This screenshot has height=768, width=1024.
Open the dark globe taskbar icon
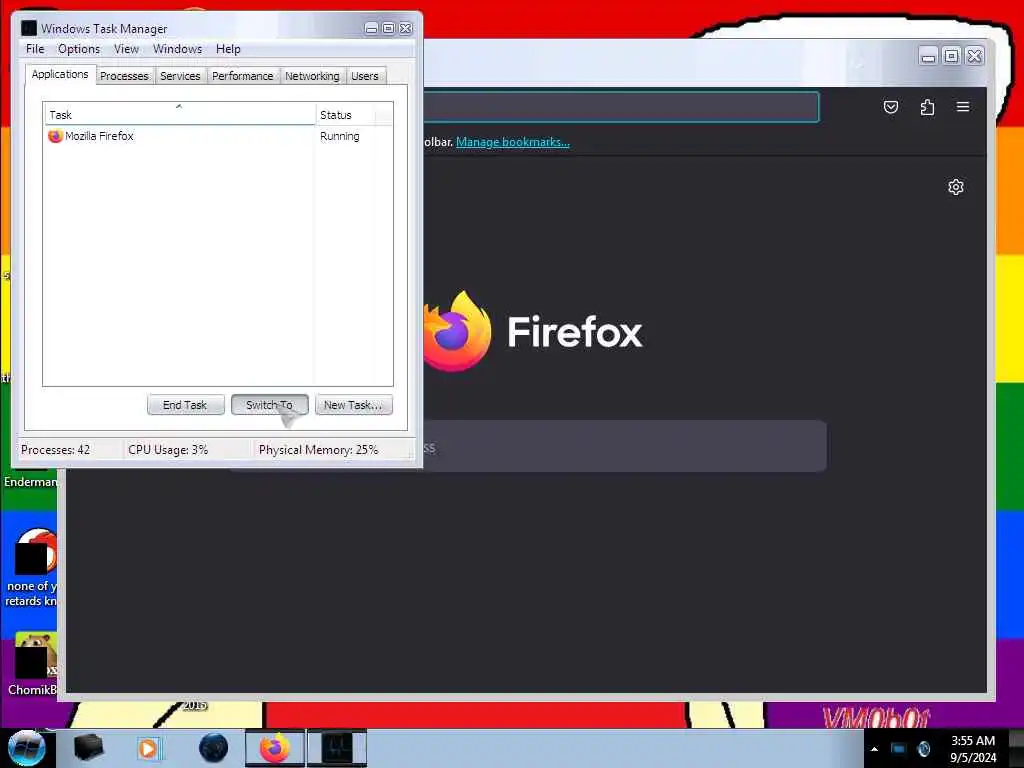click(214, 748)
